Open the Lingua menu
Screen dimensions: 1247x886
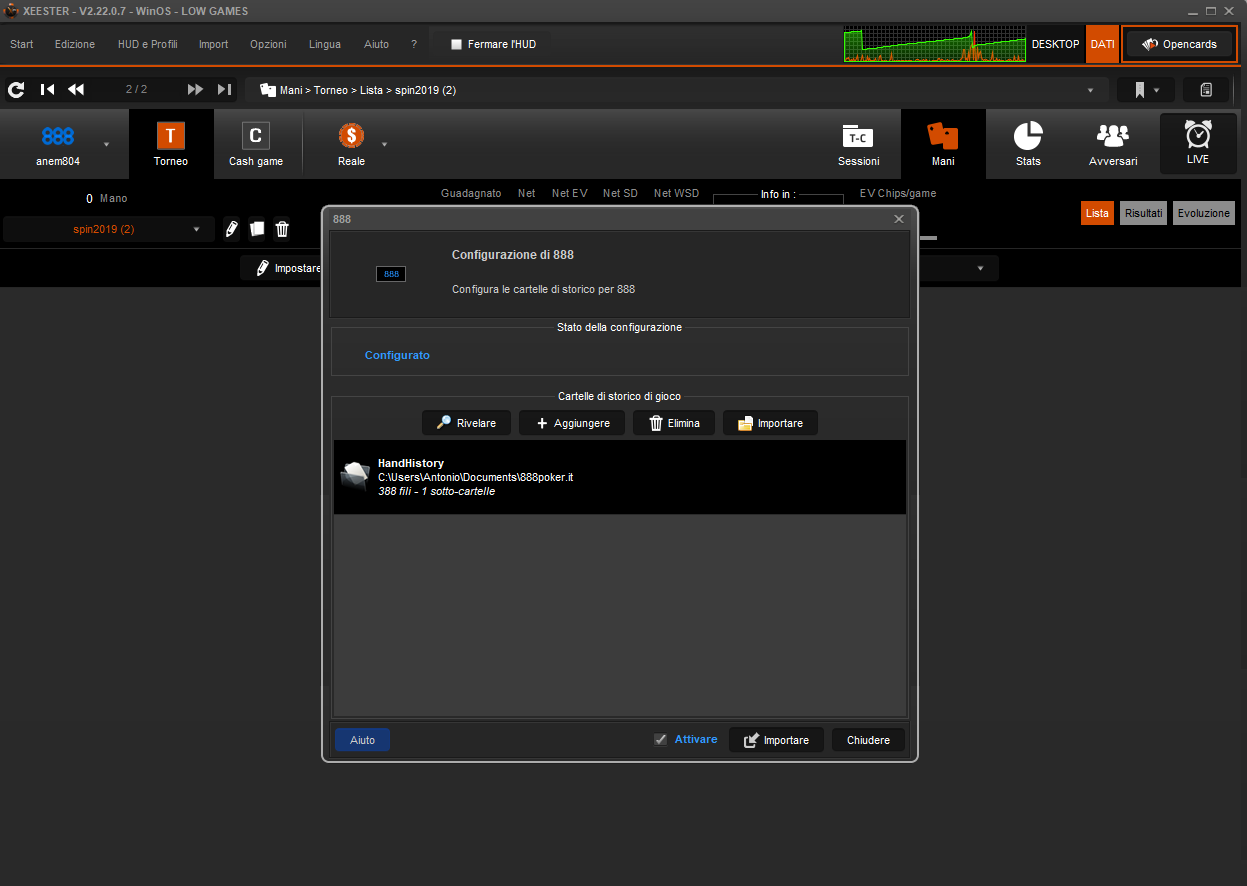click(x=325, y=44)
